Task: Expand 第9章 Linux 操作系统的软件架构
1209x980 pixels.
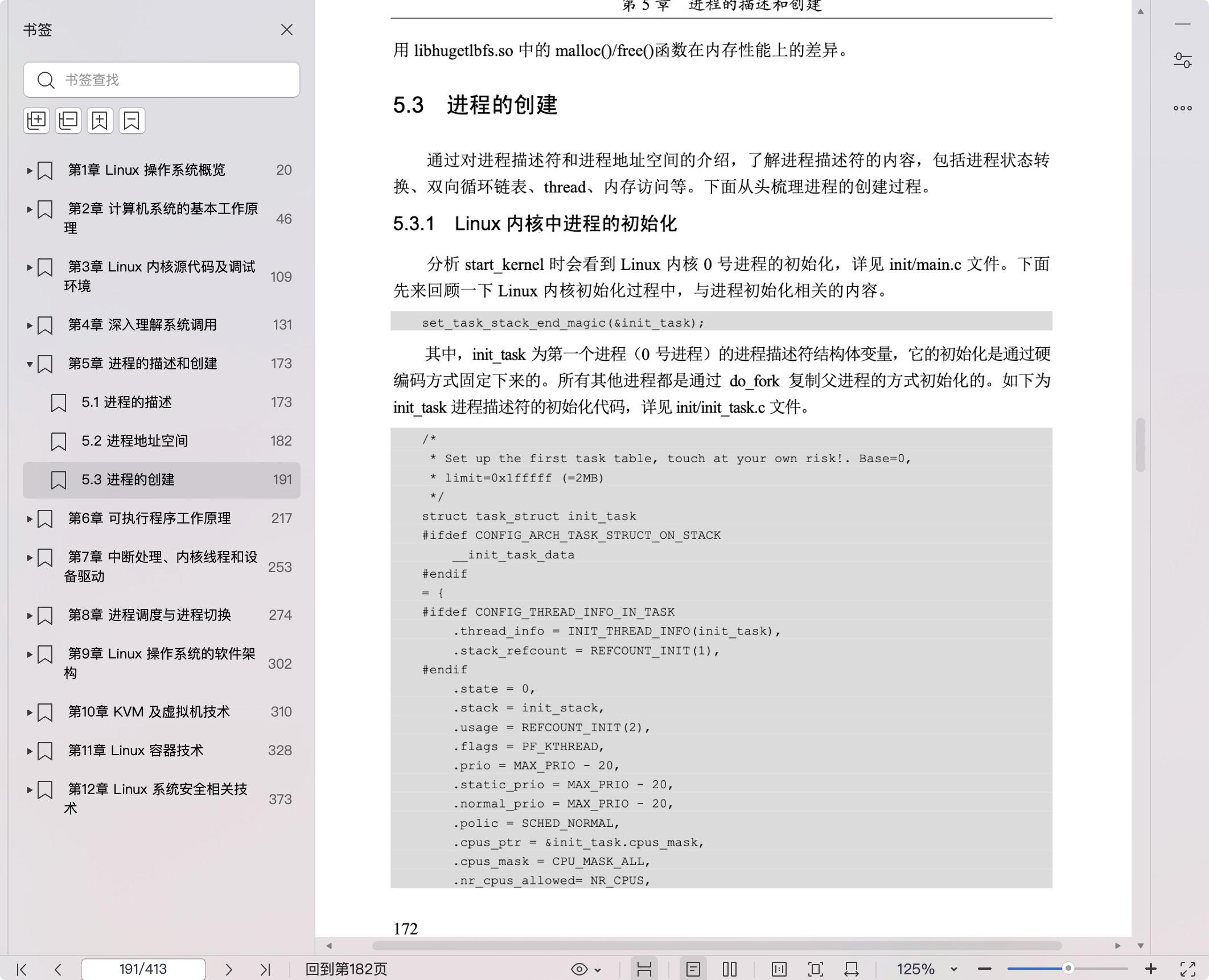Action: click(x=30, y=654)
